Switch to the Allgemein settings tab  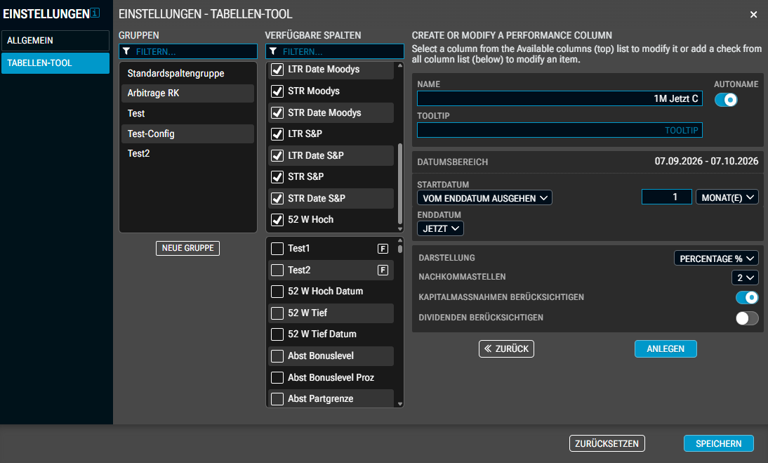click(55, 41)
